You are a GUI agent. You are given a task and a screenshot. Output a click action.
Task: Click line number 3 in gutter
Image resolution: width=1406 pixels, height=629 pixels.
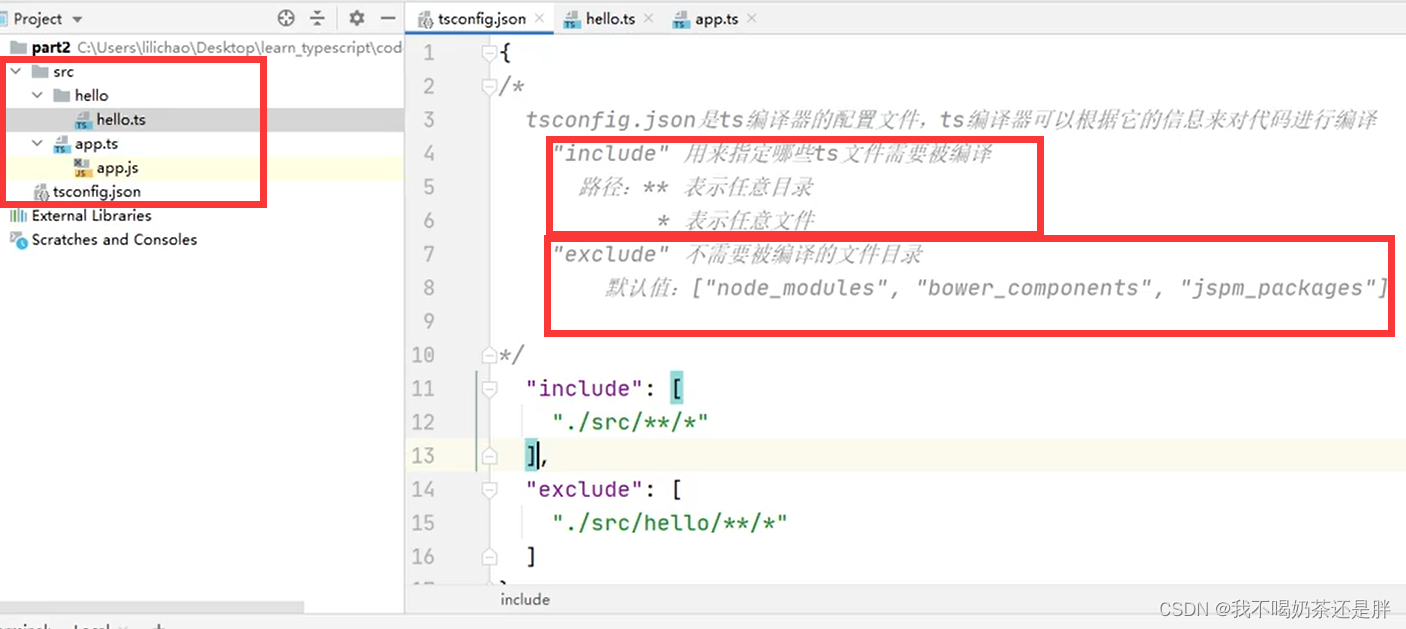pos(429,120)
